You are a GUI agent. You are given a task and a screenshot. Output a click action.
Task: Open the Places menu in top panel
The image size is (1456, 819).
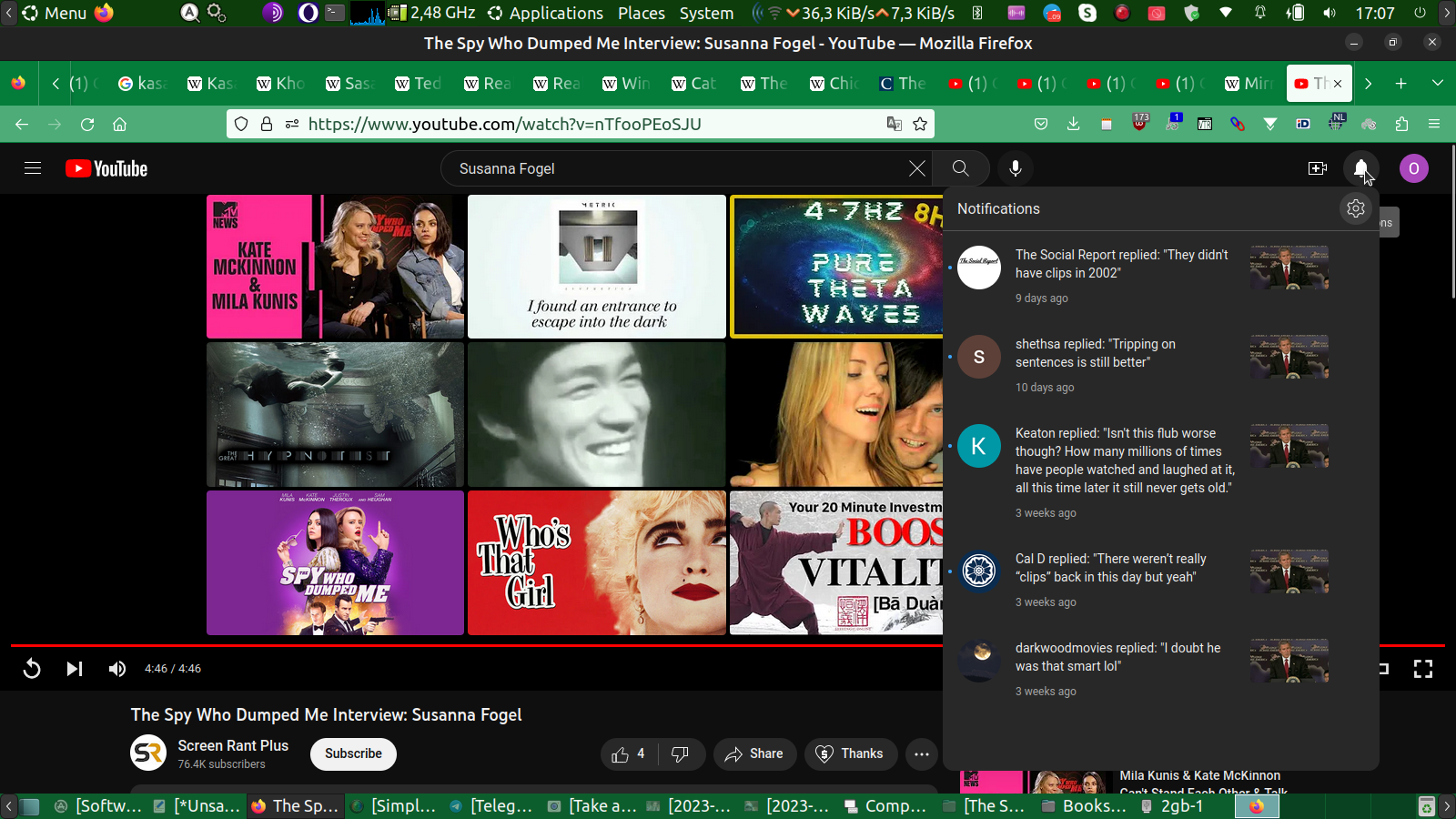[x=641, y=13]
